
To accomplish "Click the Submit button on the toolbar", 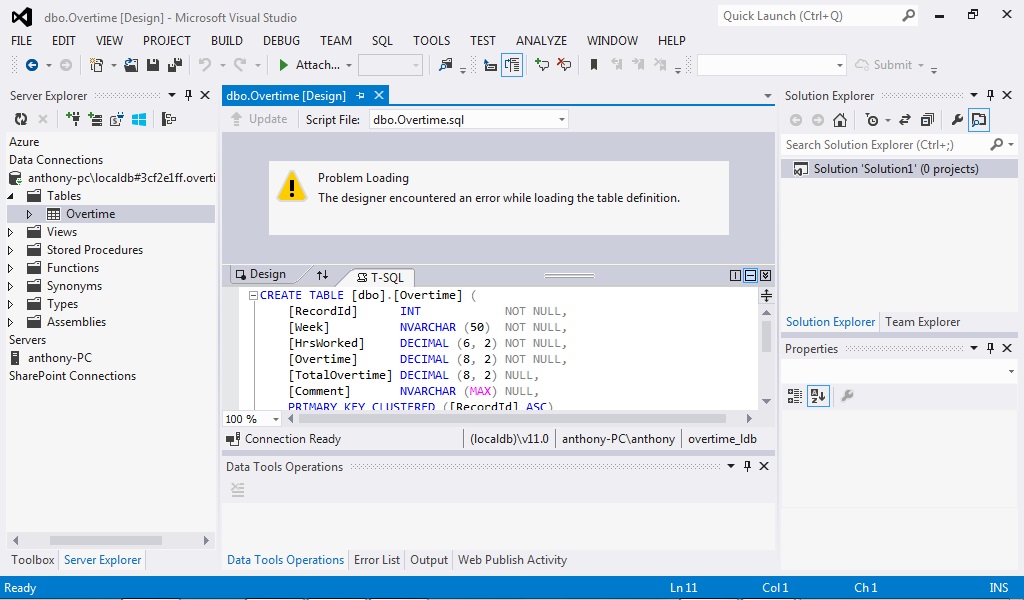I will click(x=893, y=65).
